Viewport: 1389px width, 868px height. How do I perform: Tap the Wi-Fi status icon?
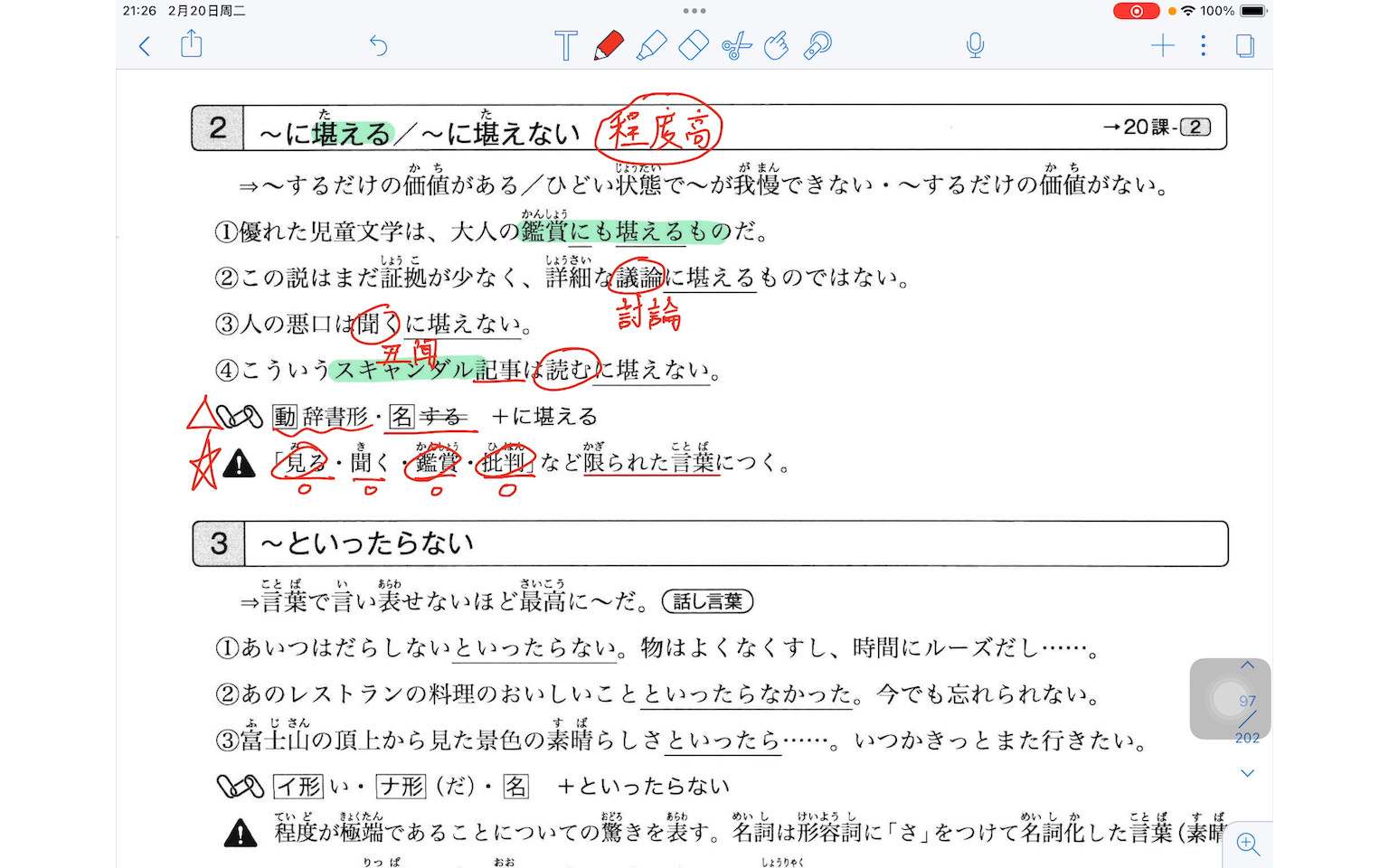point(1188,11)
